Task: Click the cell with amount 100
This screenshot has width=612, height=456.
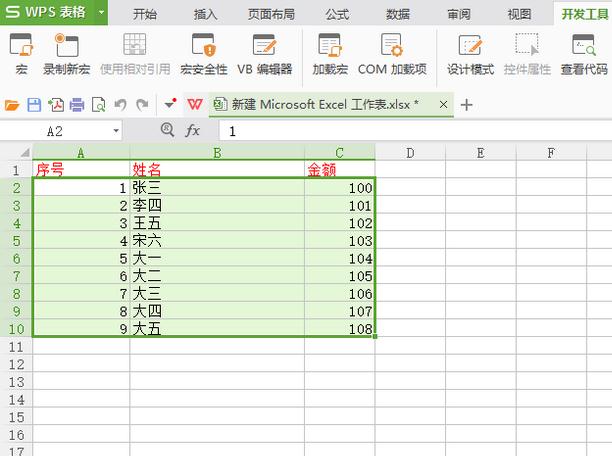Action: coord(340,188)
